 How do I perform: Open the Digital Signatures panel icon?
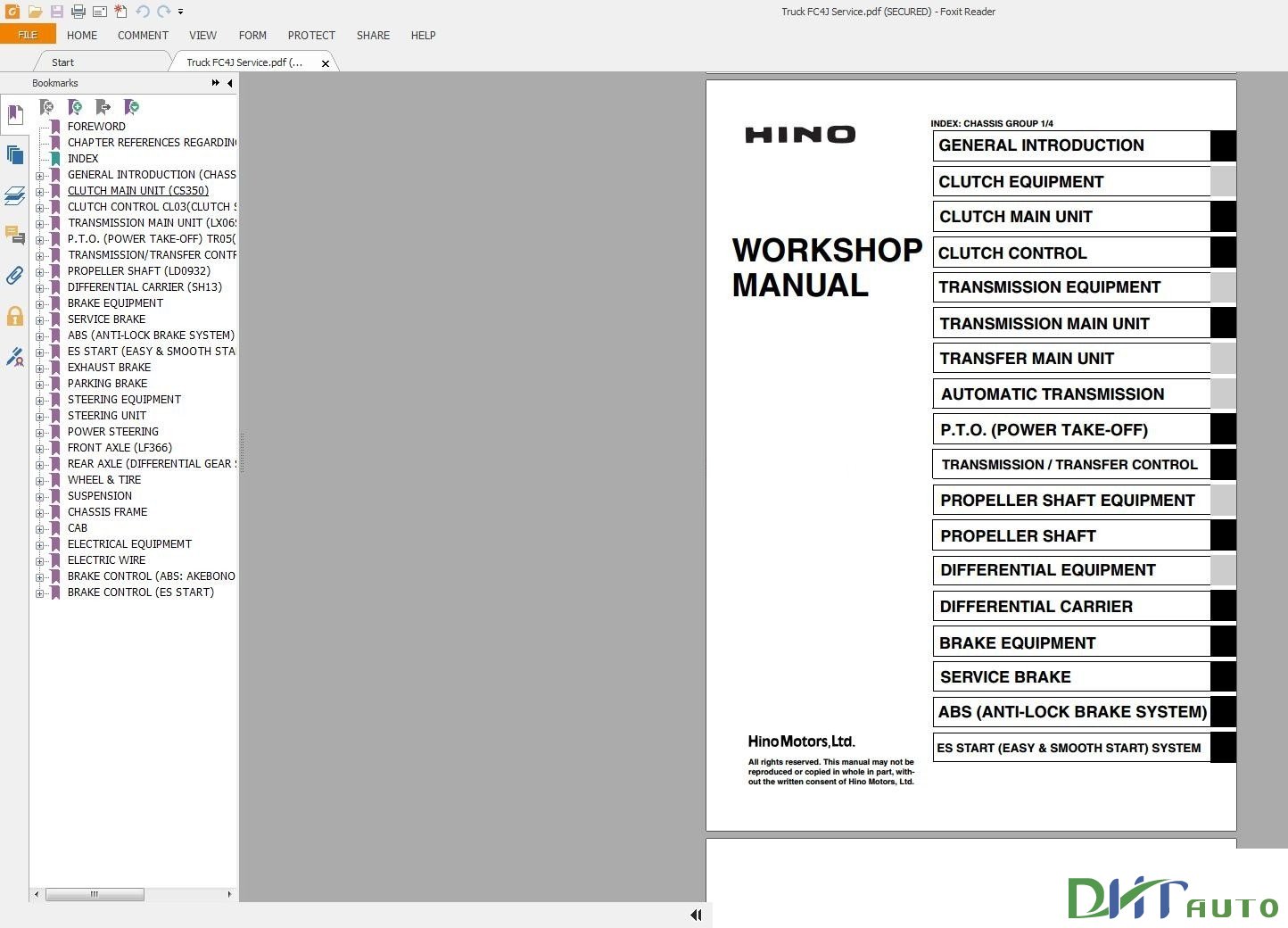[x=14, y=356]
